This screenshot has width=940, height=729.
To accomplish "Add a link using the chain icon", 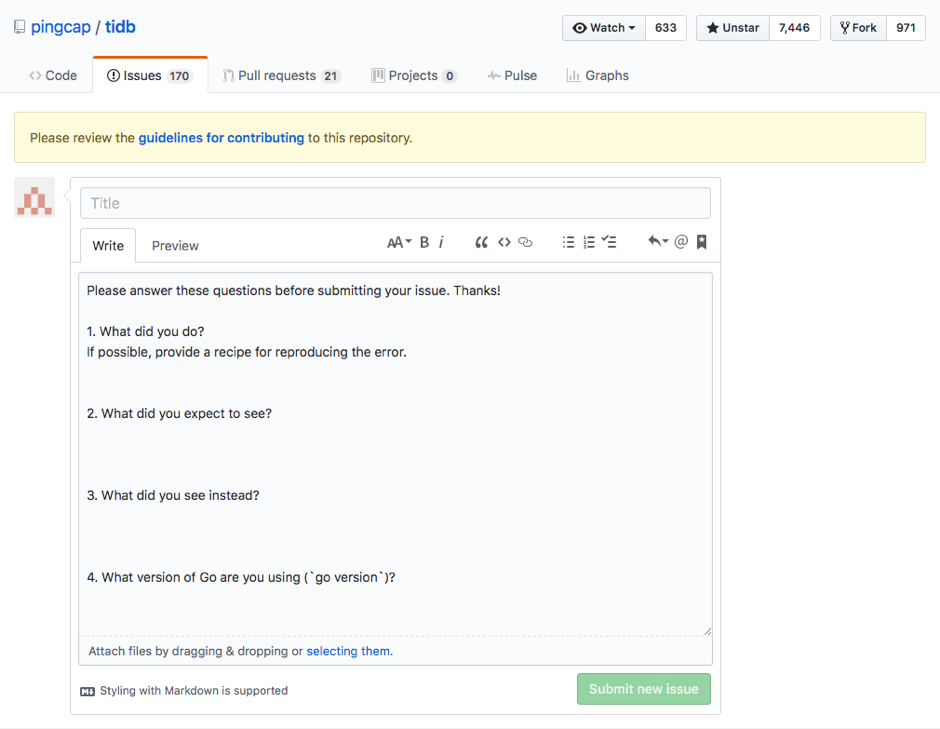I will pyautogui.click(x=525, y=242).
